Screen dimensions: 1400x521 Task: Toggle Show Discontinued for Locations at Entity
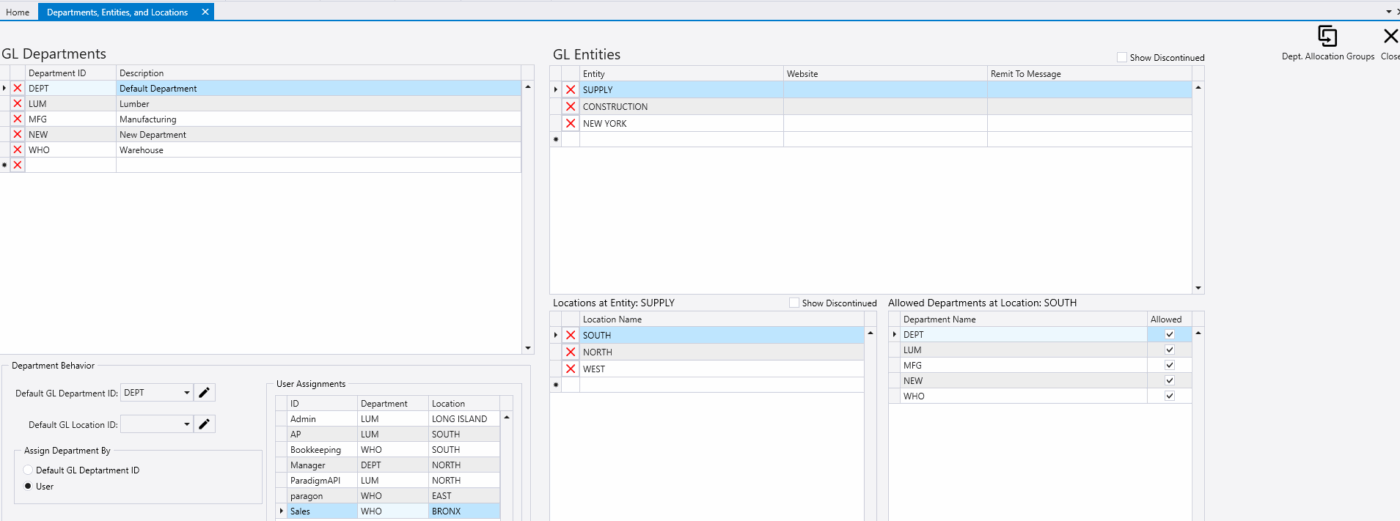(x=795, y=303)
